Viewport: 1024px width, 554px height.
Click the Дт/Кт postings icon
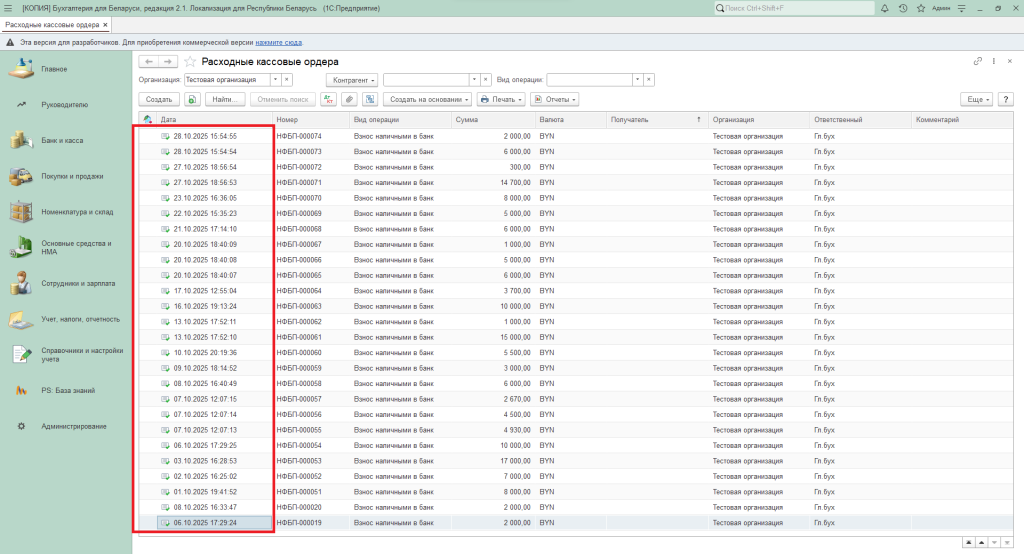pyautogui.click(x=328, y=99)
